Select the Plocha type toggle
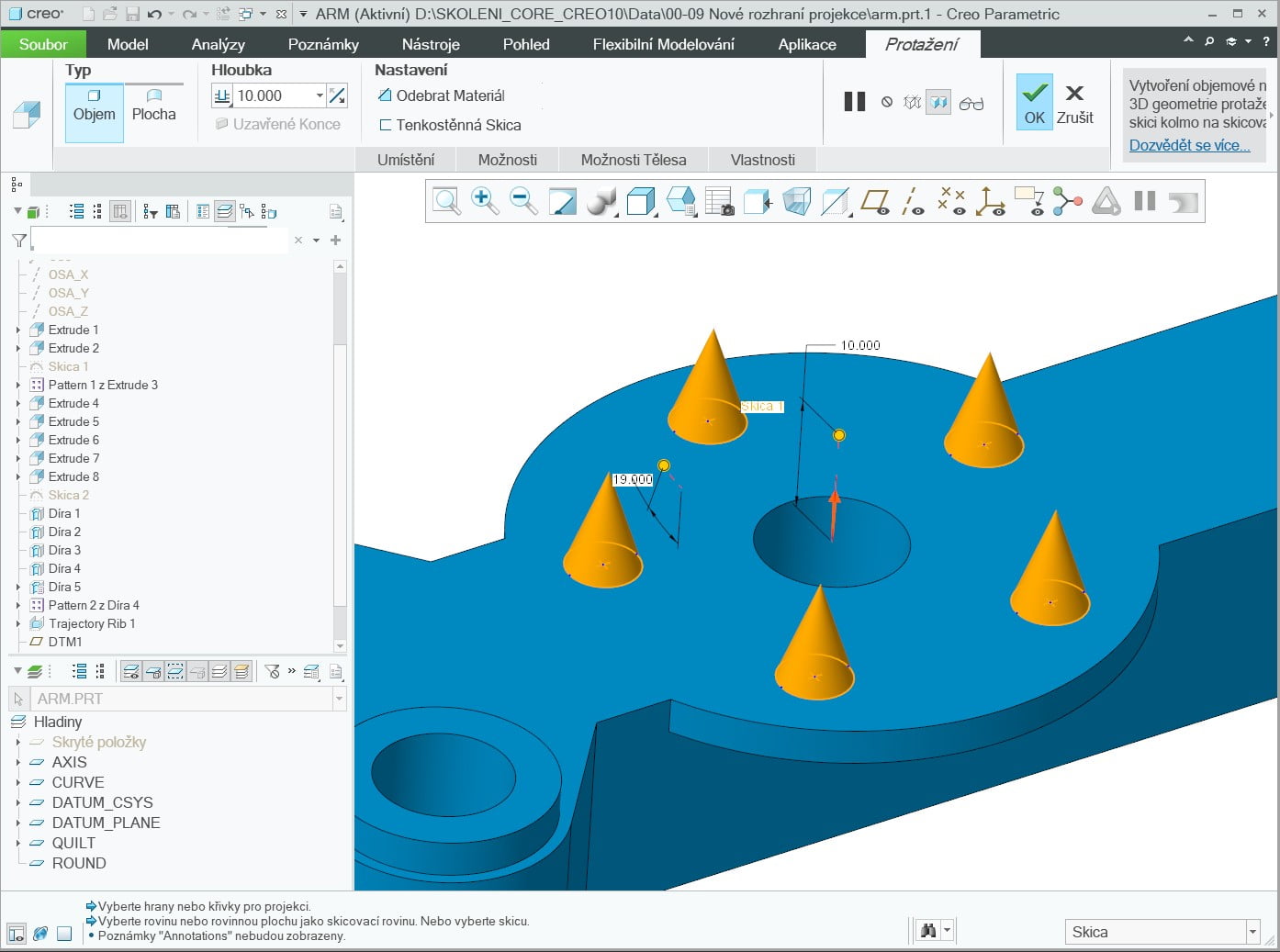 coord(153,106)
